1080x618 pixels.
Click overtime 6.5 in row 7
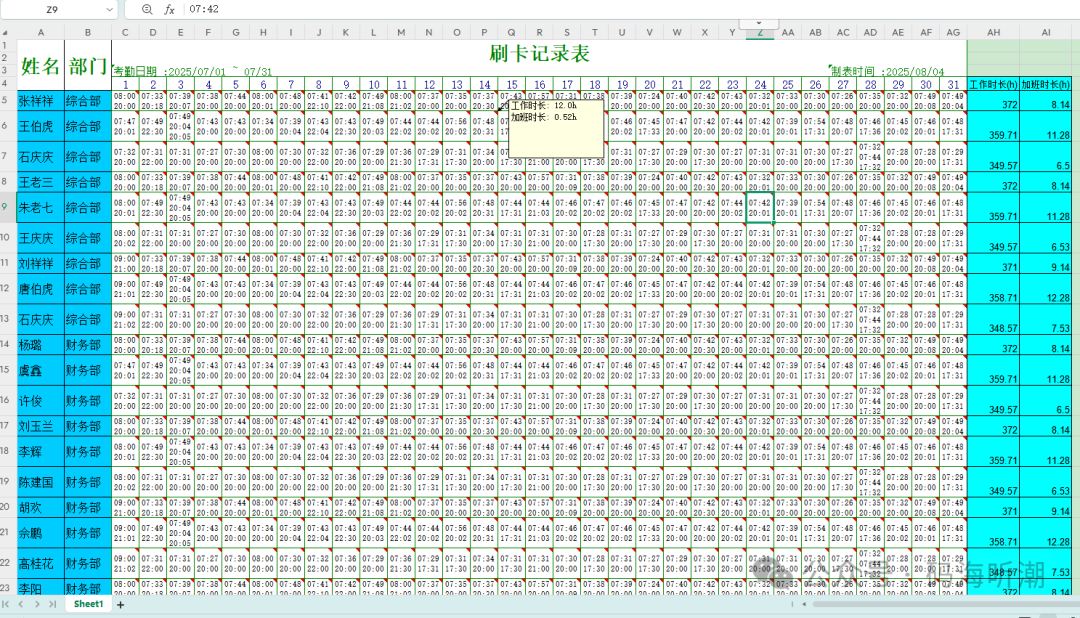[x=1046, y=156]
